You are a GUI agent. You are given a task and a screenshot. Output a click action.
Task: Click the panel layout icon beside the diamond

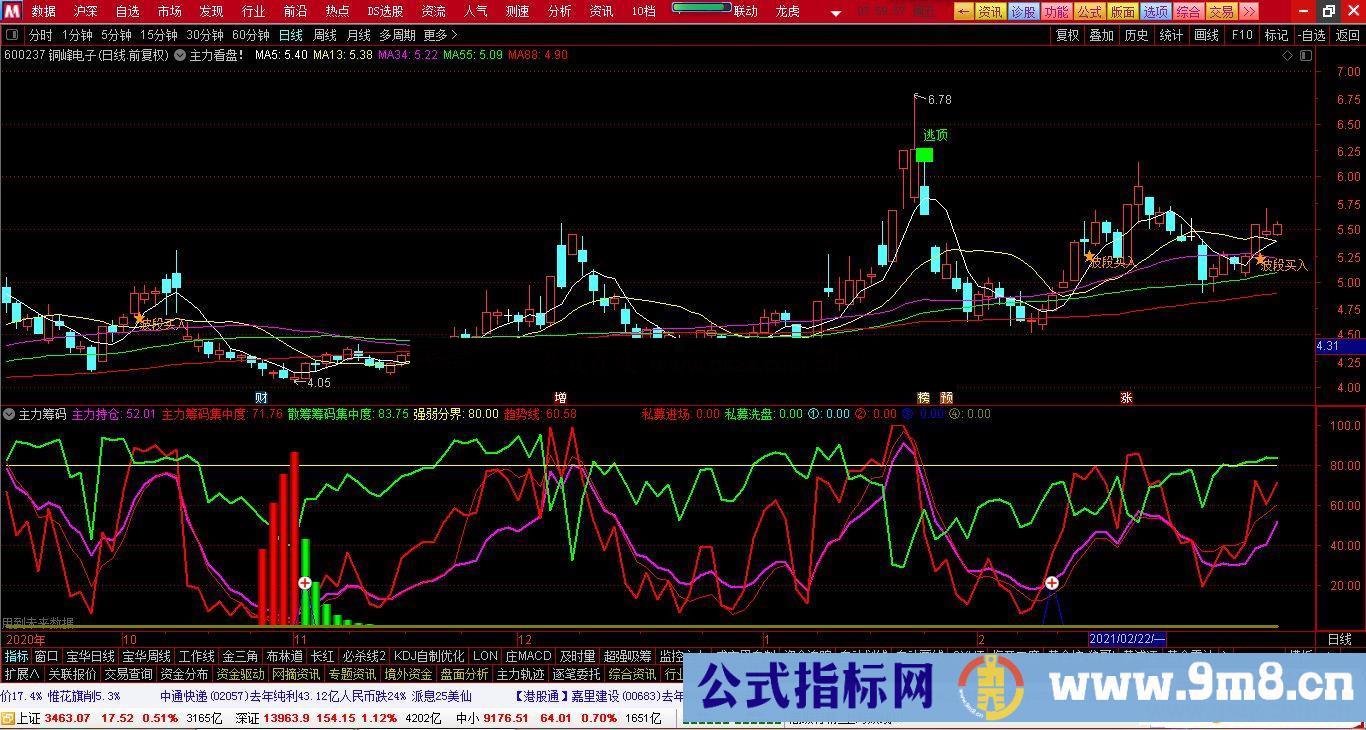pyautogui.click(x=1306, y=56)
